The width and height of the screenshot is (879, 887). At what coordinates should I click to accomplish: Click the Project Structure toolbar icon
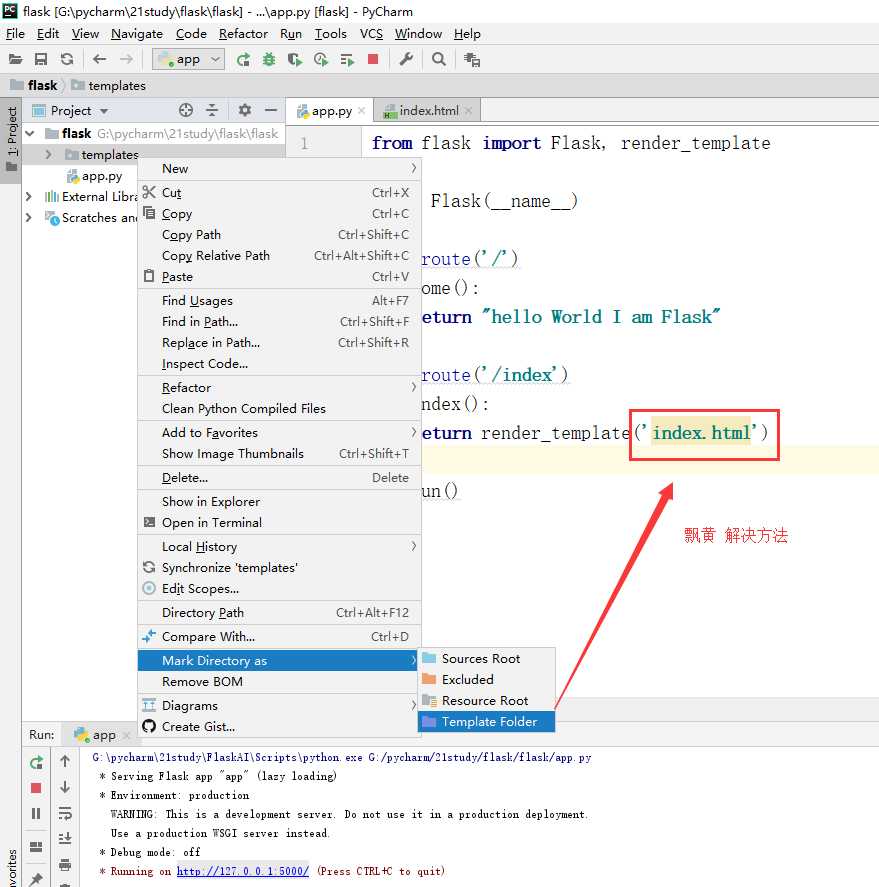click(x=471, y=59)
